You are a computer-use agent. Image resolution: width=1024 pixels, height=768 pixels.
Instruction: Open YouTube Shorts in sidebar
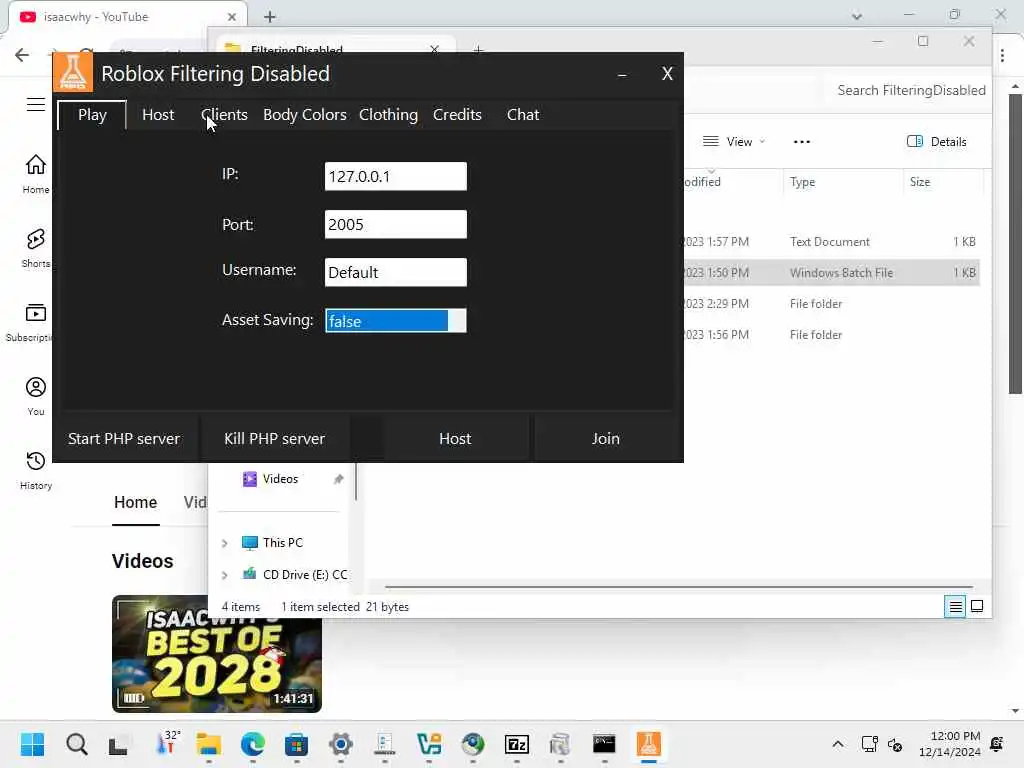coord(36,248)
